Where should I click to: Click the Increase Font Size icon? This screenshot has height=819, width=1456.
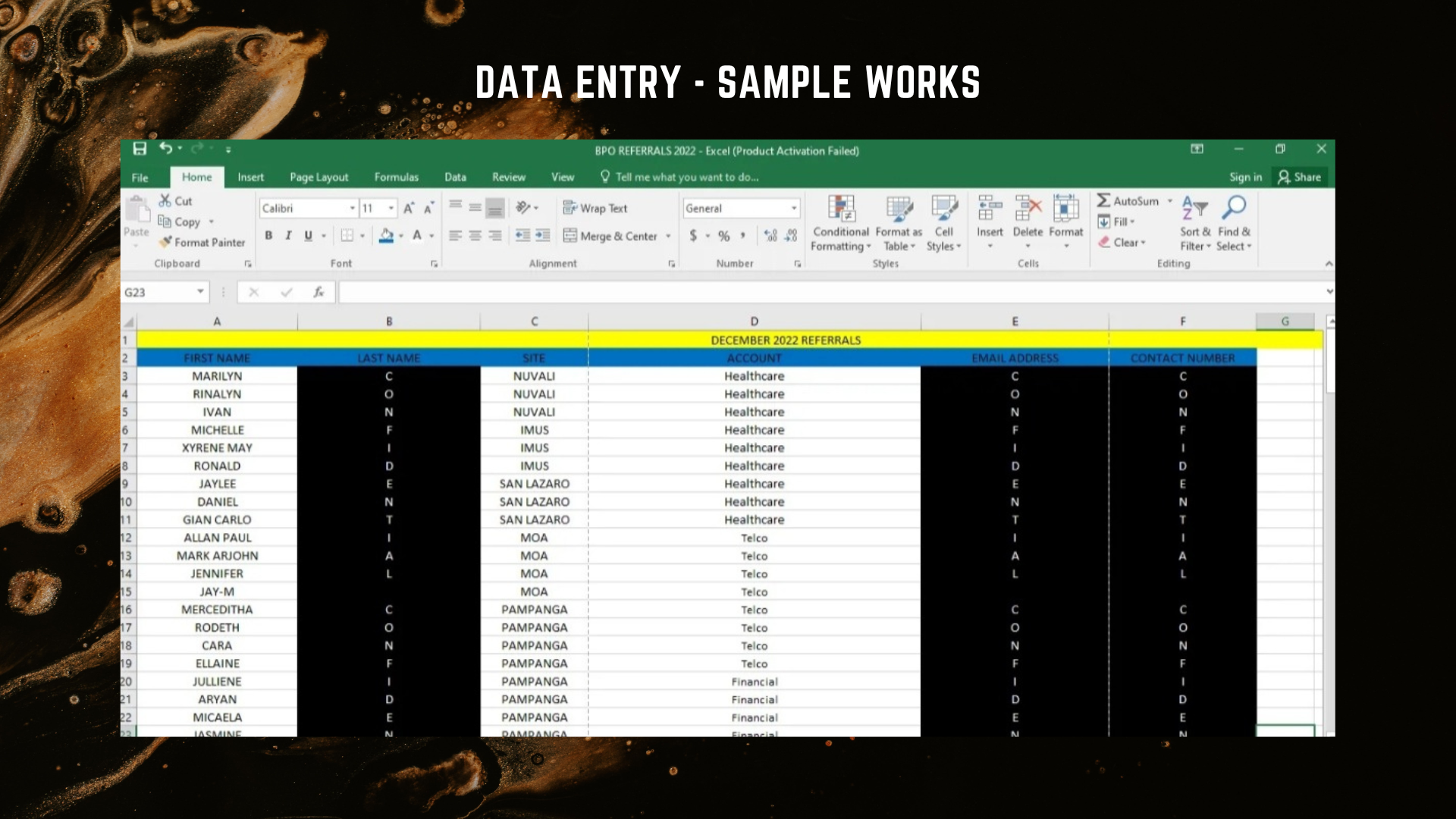(409, 208)
